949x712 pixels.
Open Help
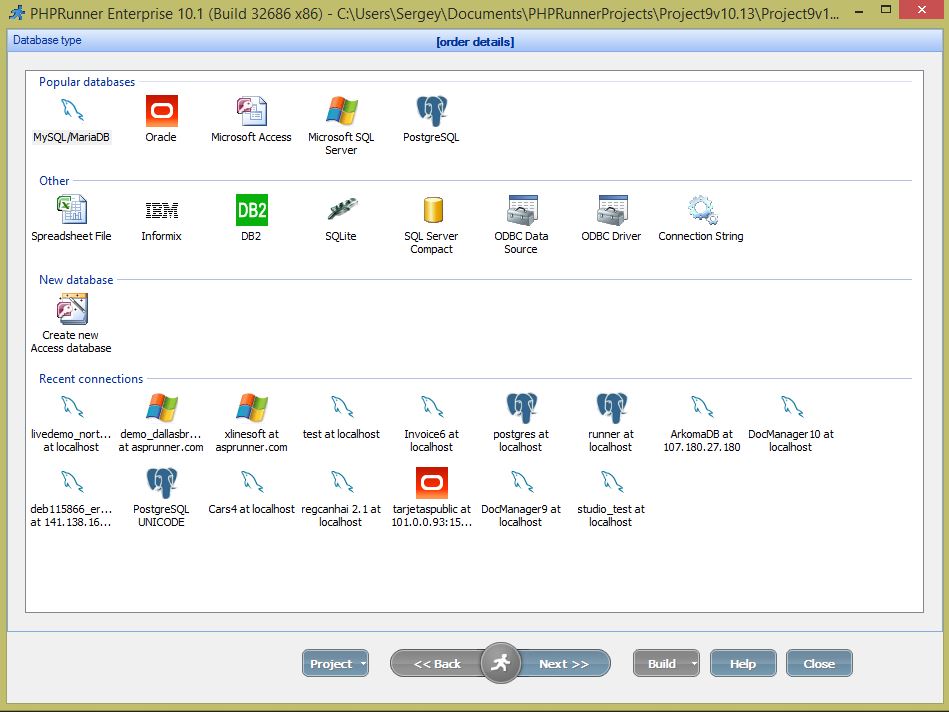743,664
